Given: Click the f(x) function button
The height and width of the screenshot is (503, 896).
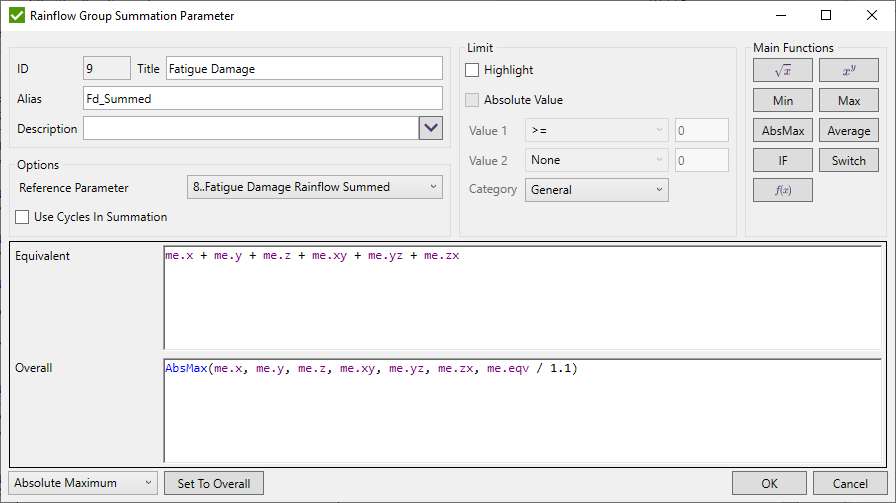Looking at the screenshot, I should (x=782, y=190).
